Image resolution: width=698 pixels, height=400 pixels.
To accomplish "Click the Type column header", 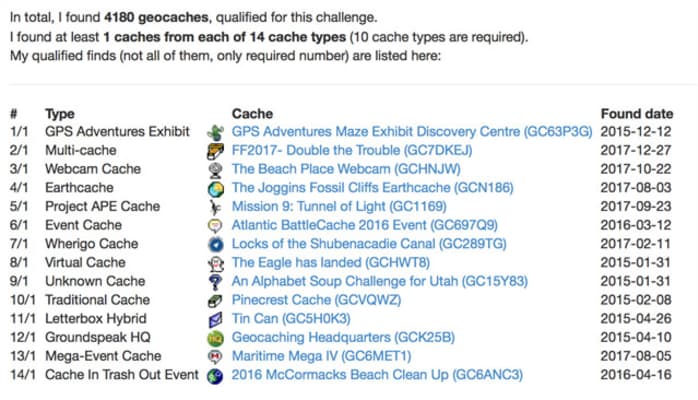I will pos(60,114).
